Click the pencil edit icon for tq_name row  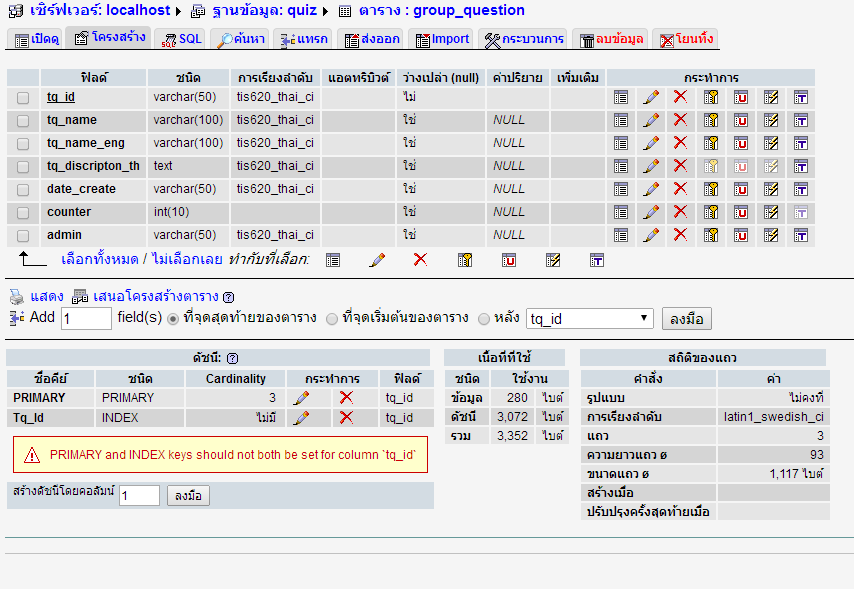pos(651,120)
